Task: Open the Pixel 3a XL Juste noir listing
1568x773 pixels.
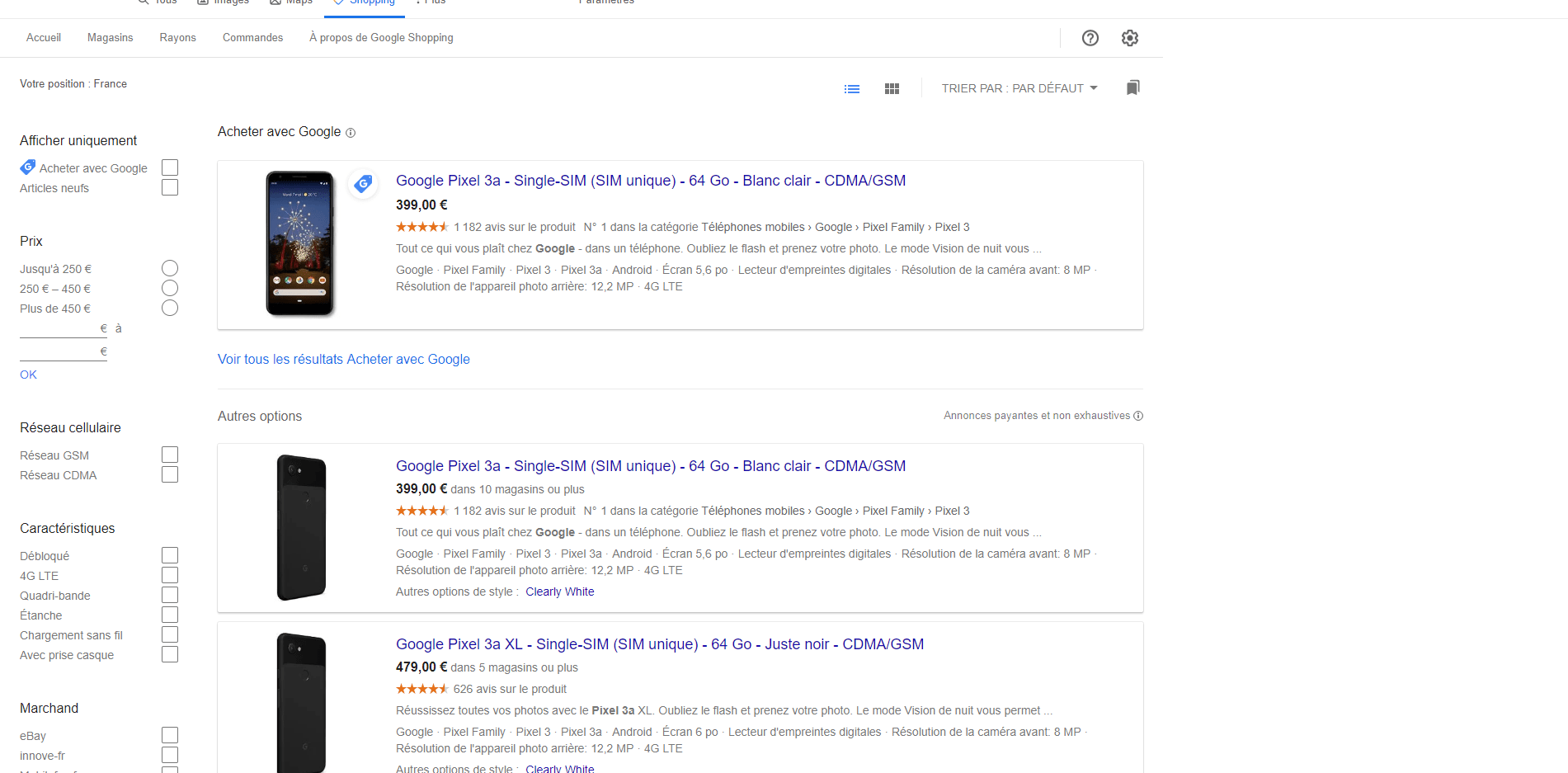Action: click(x=660, y=644)
